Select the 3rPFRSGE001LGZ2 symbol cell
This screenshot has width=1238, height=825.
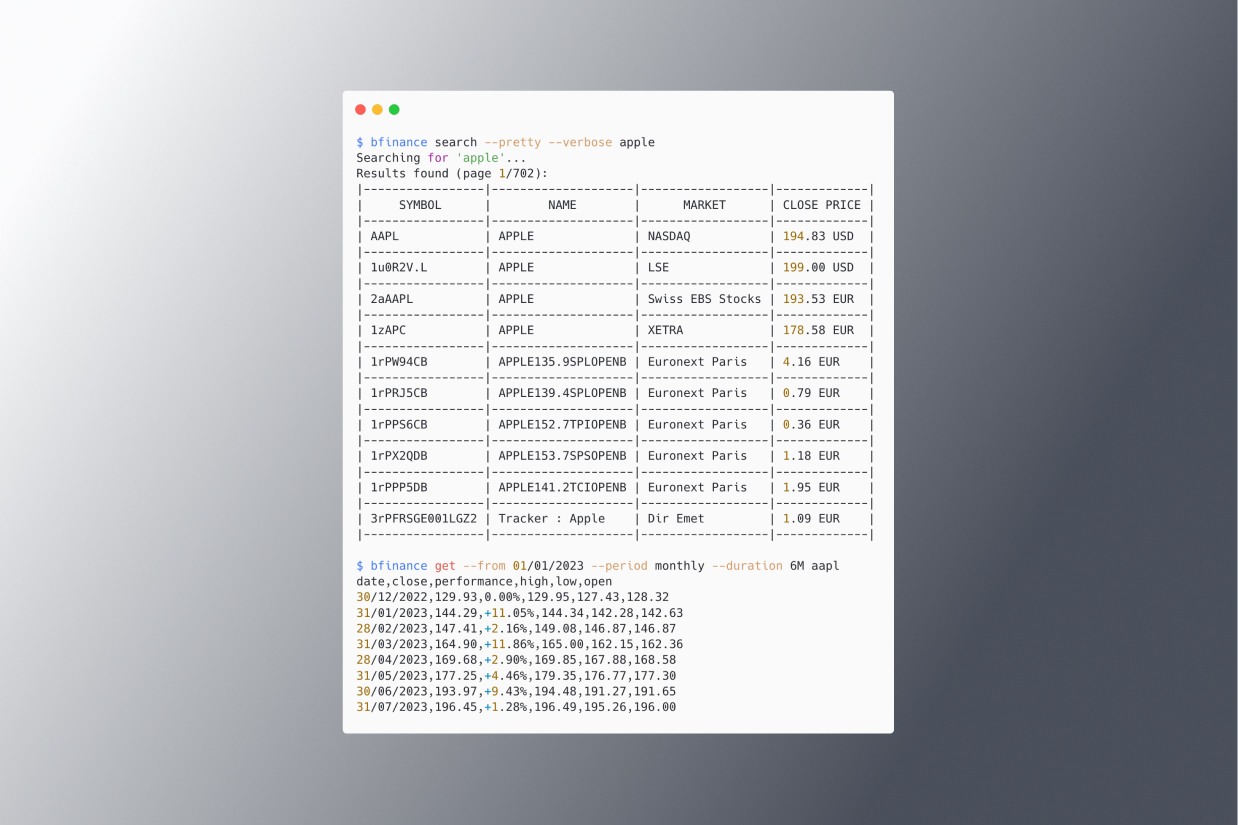point(424,519)
